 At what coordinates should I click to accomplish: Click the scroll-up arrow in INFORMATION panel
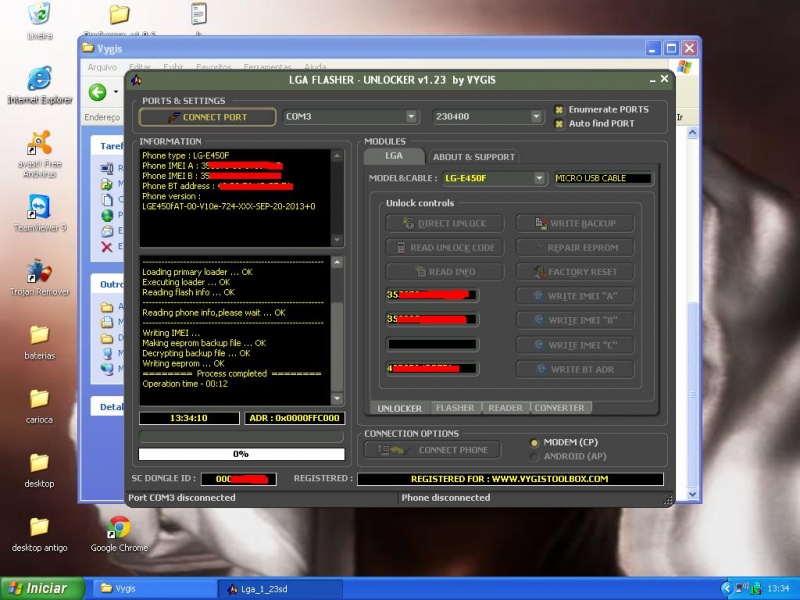[337, 156]
